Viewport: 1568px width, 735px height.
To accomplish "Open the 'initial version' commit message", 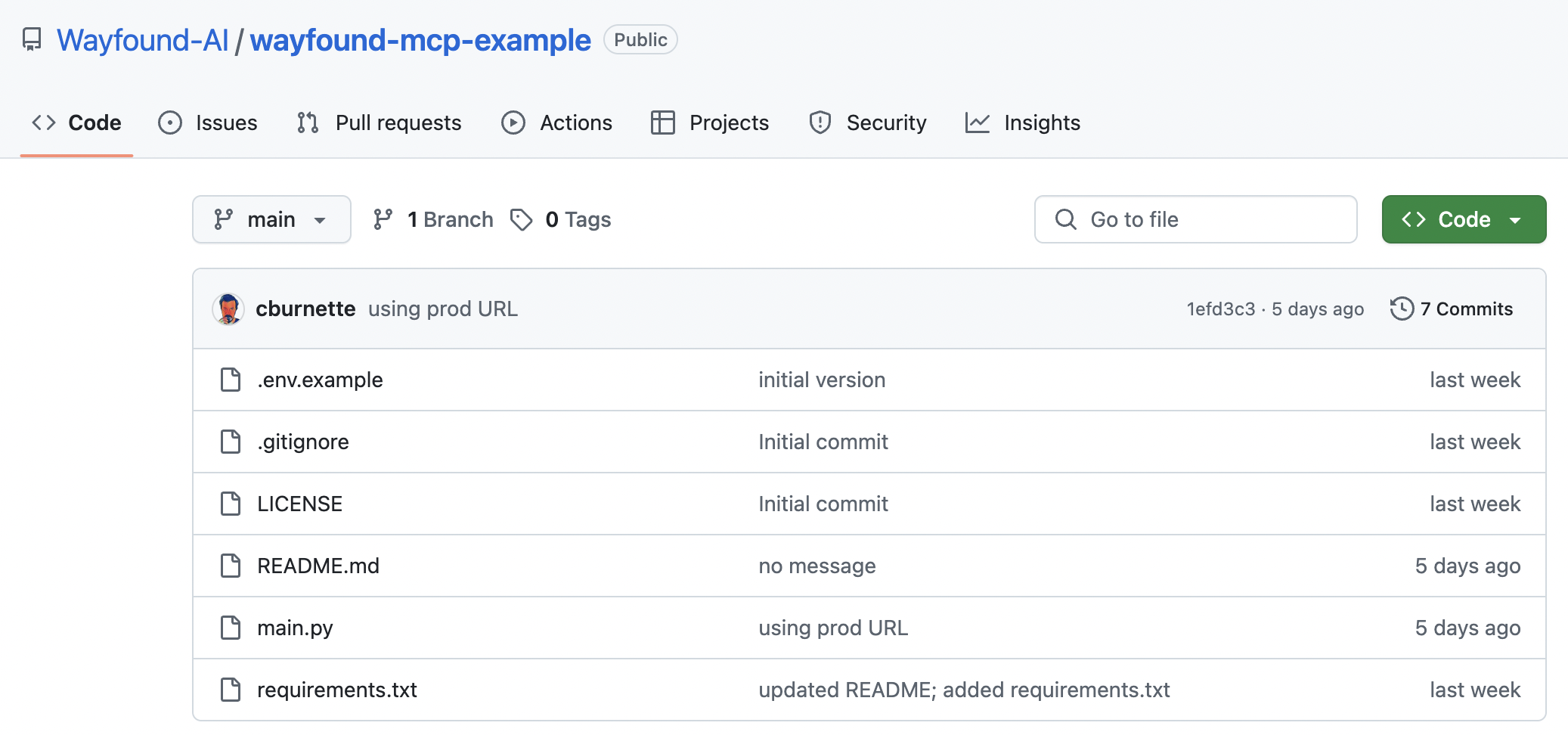I will click(x=822, y=380).
